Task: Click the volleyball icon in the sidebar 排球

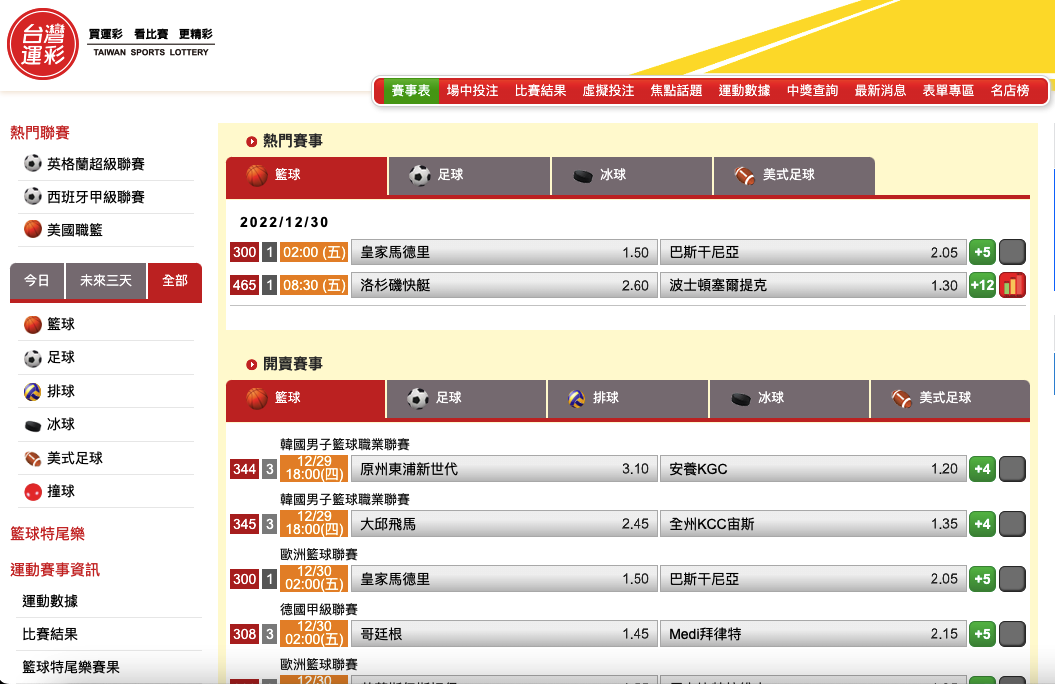Action: pyautogui.click(x=33, y=391)
